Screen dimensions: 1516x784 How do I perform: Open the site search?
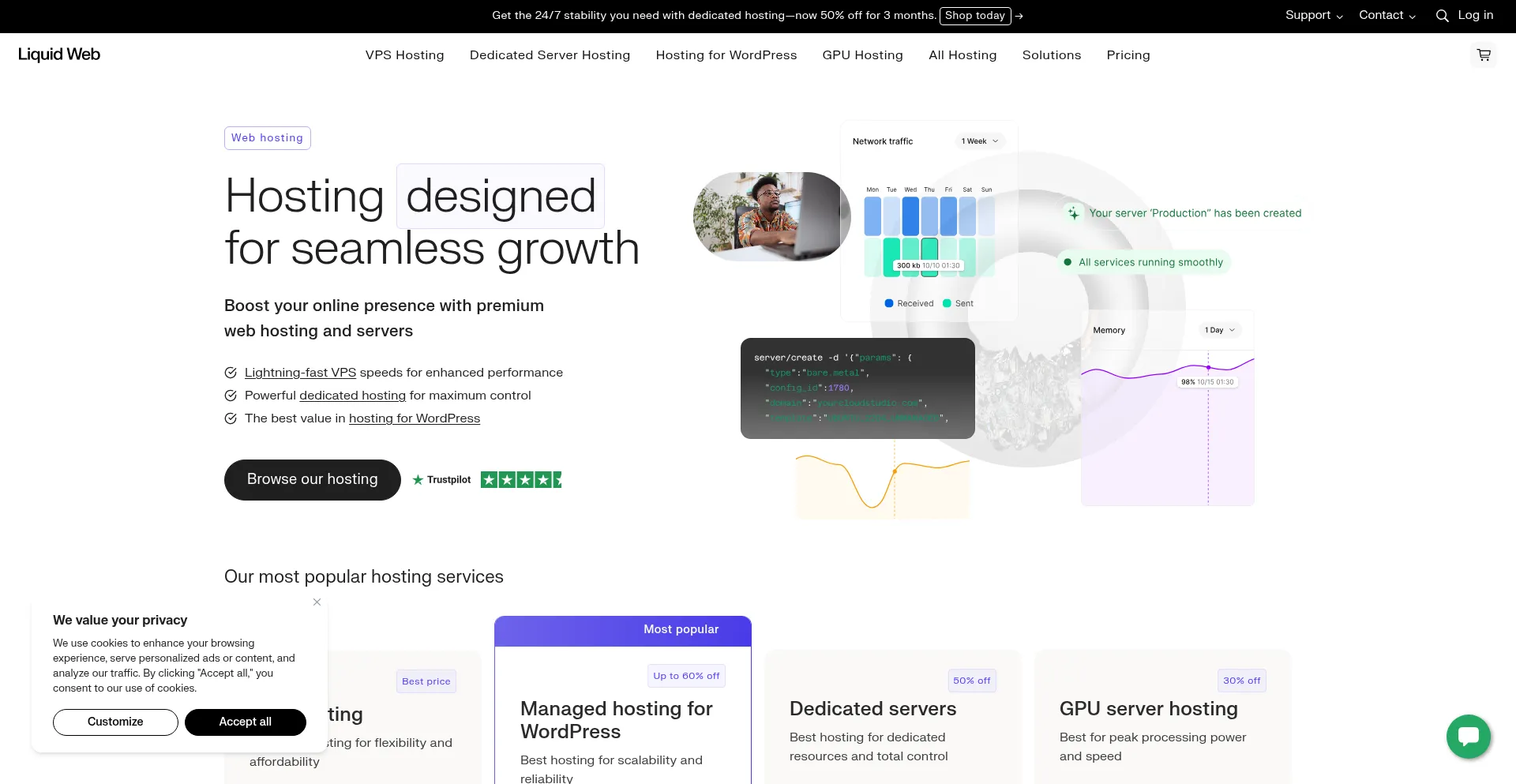pos(1443,15)
